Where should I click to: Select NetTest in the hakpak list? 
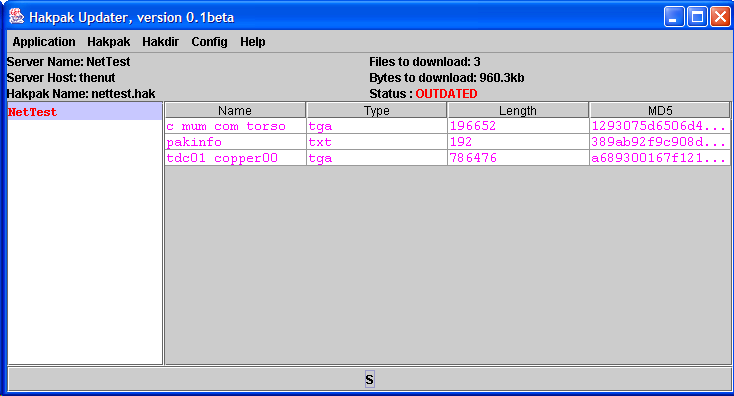pos(85,112)
